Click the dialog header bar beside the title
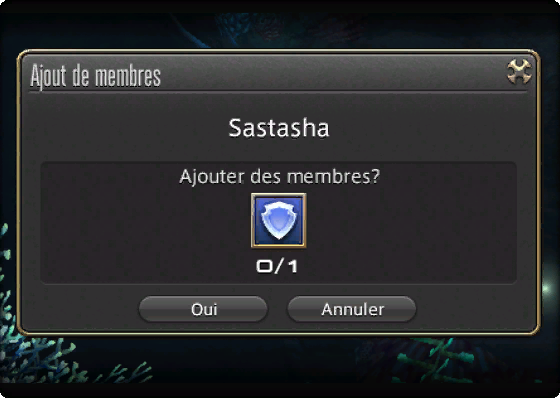 (332, 74)
